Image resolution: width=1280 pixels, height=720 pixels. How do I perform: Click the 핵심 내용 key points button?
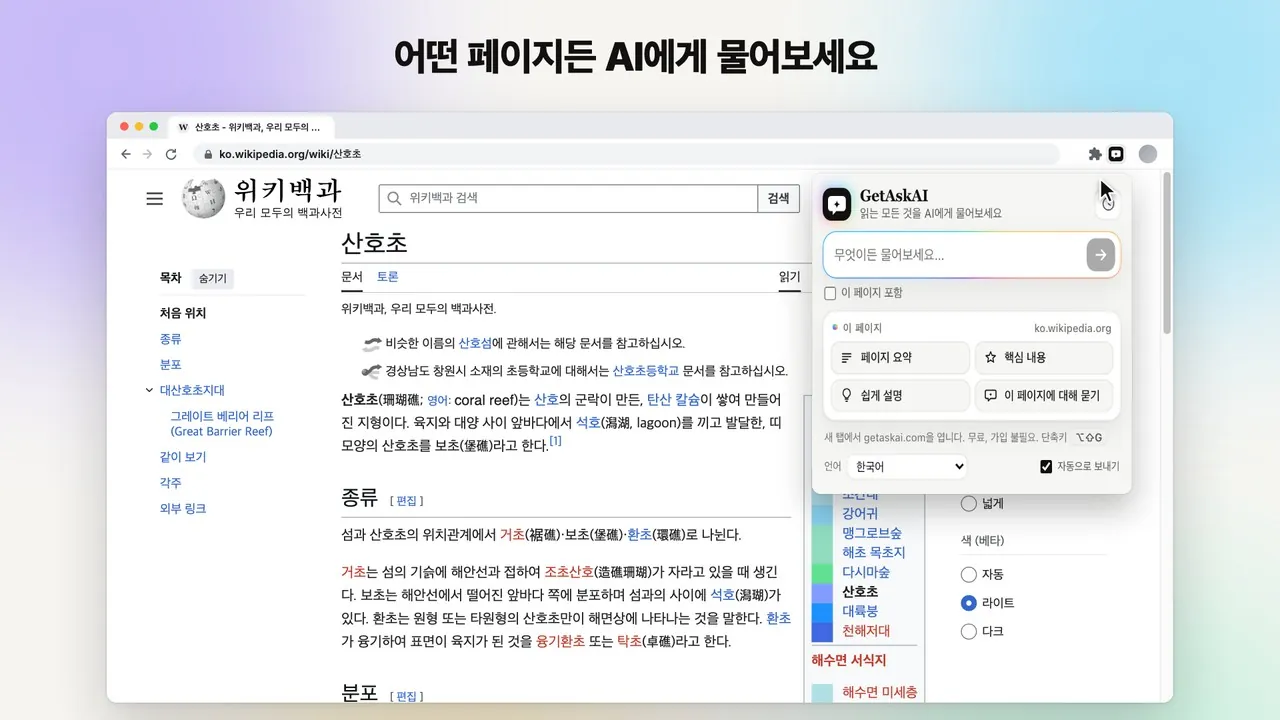1044,357
